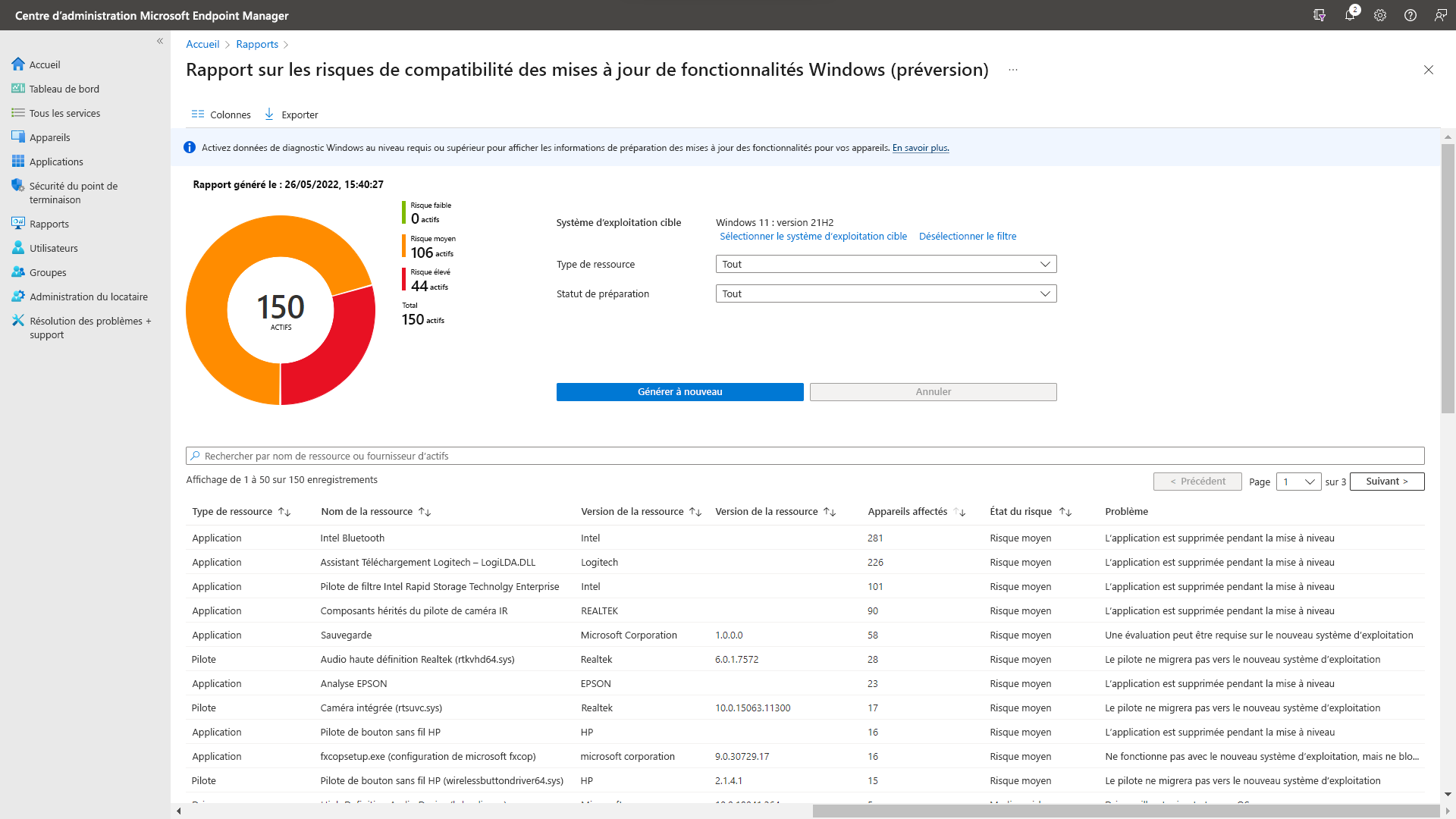Screen dimensions: 1456x819
Task: Click Analyse EPSON resource name
Action: 353,683
